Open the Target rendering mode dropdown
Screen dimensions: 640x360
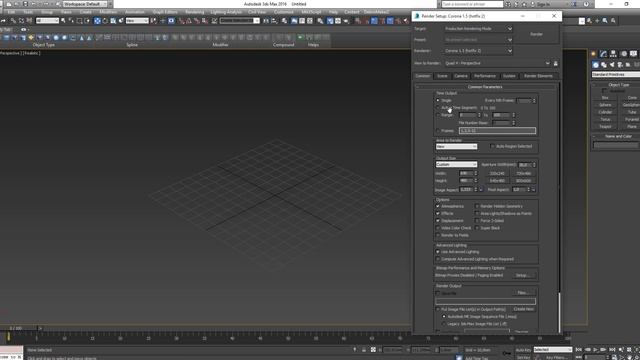[x=478, y=29]
